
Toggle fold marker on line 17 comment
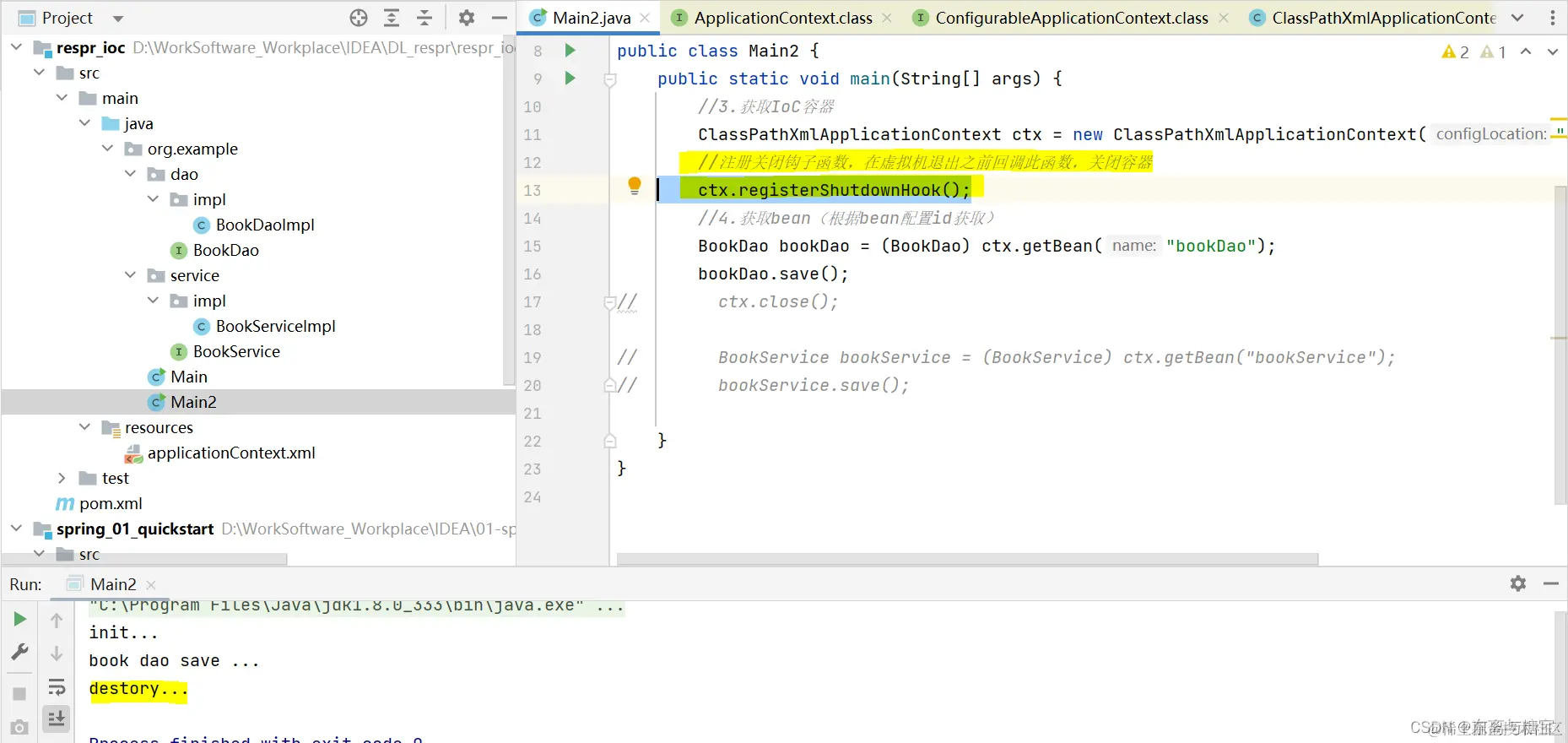(x=610, y=301)
